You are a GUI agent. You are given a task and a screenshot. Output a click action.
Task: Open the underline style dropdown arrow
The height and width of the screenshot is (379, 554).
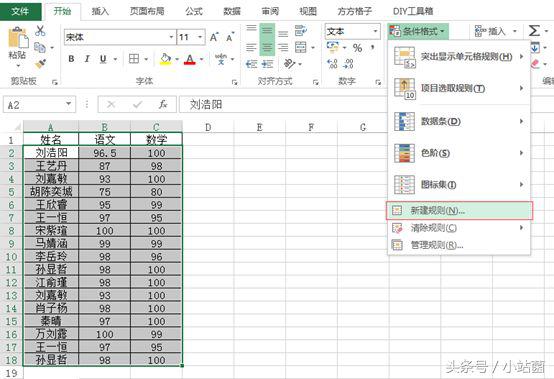(115, 59)
